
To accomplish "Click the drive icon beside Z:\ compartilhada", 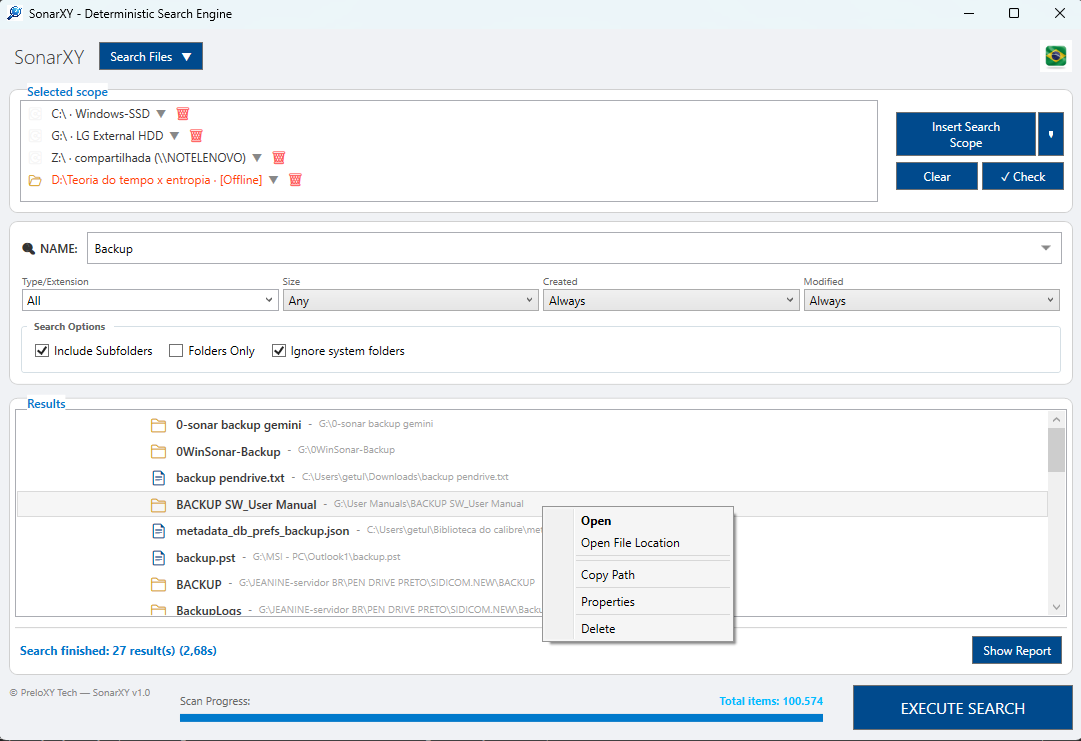I will click(x=35, y=158).
